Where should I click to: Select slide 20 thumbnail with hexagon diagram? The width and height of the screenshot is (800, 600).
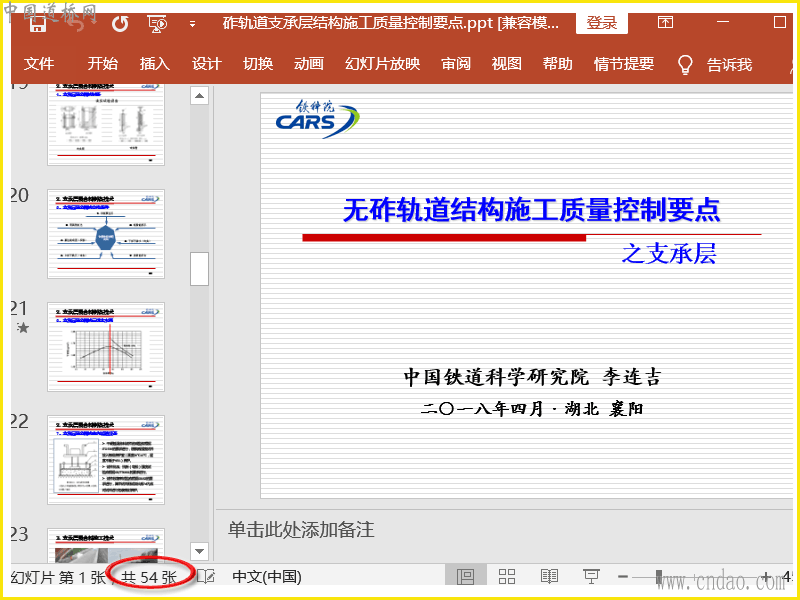pyautogui.click(x=106, y=234)
